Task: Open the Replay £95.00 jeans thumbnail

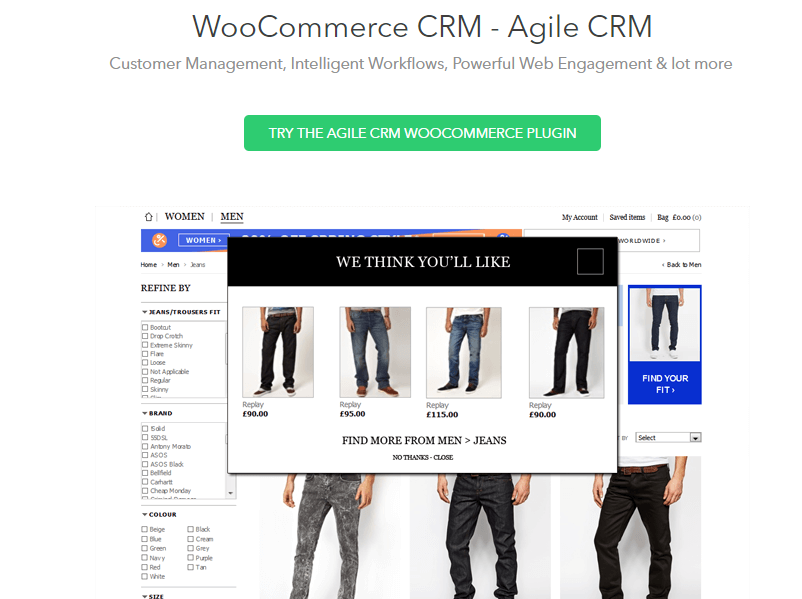Action: [x=375, y=352]
